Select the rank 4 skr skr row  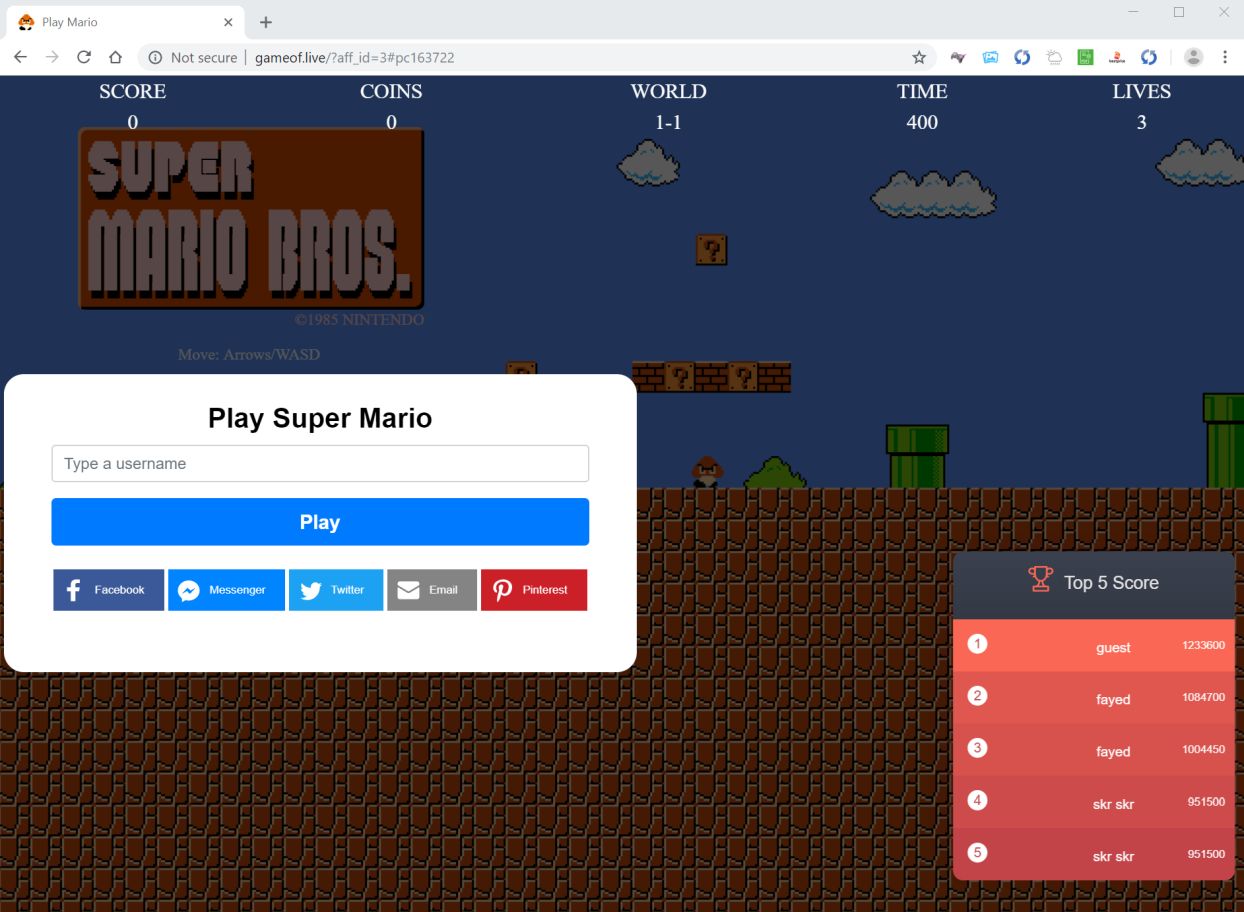click(1094, 802)
